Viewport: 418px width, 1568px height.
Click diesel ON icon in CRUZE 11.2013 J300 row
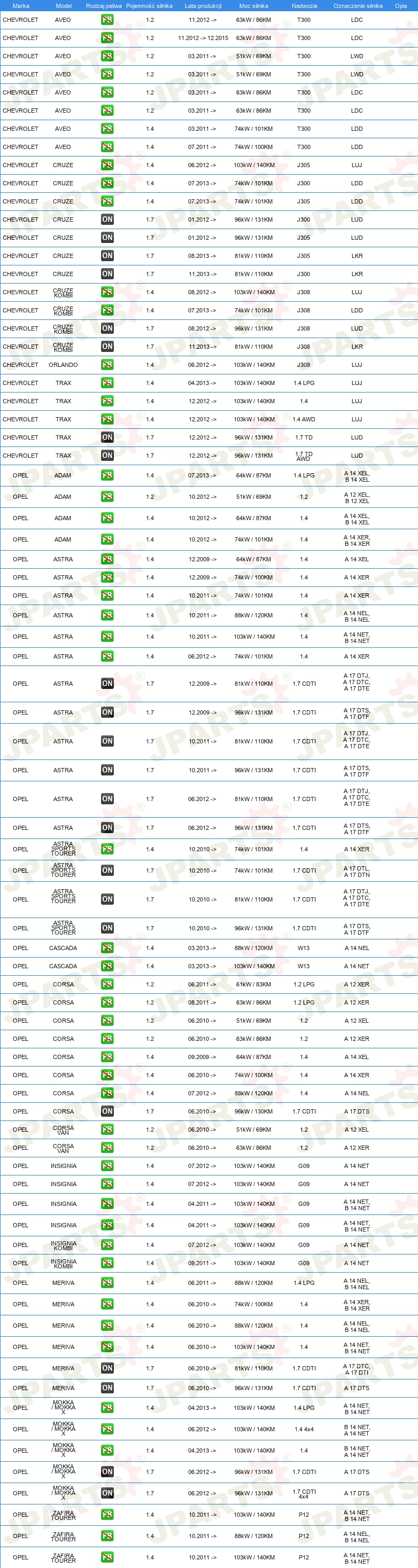click(x=107, y=274)
